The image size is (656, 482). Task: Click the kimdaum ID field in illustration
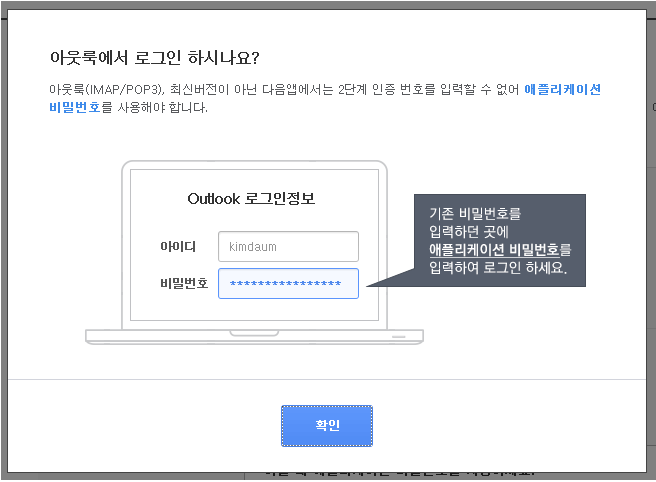pyautogui.click(x=288, y=246)
